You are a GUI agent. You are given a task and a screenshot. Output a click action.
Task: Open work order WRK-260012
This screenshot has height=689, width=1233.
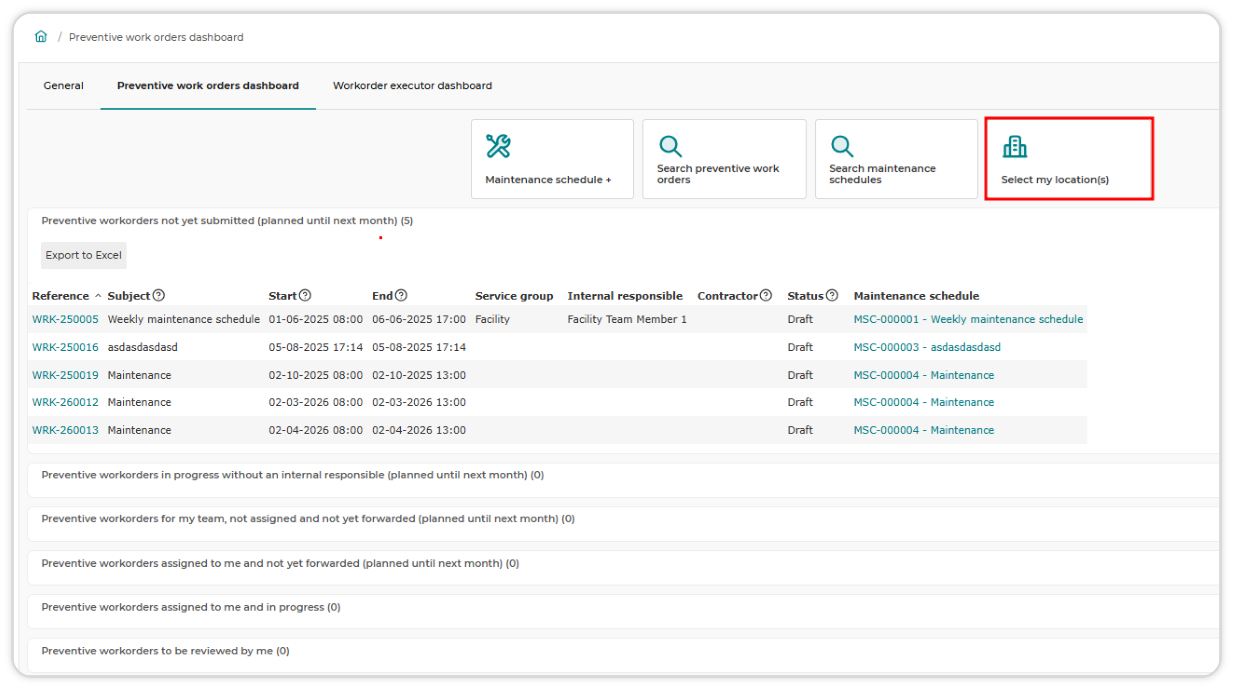(65, 402)
